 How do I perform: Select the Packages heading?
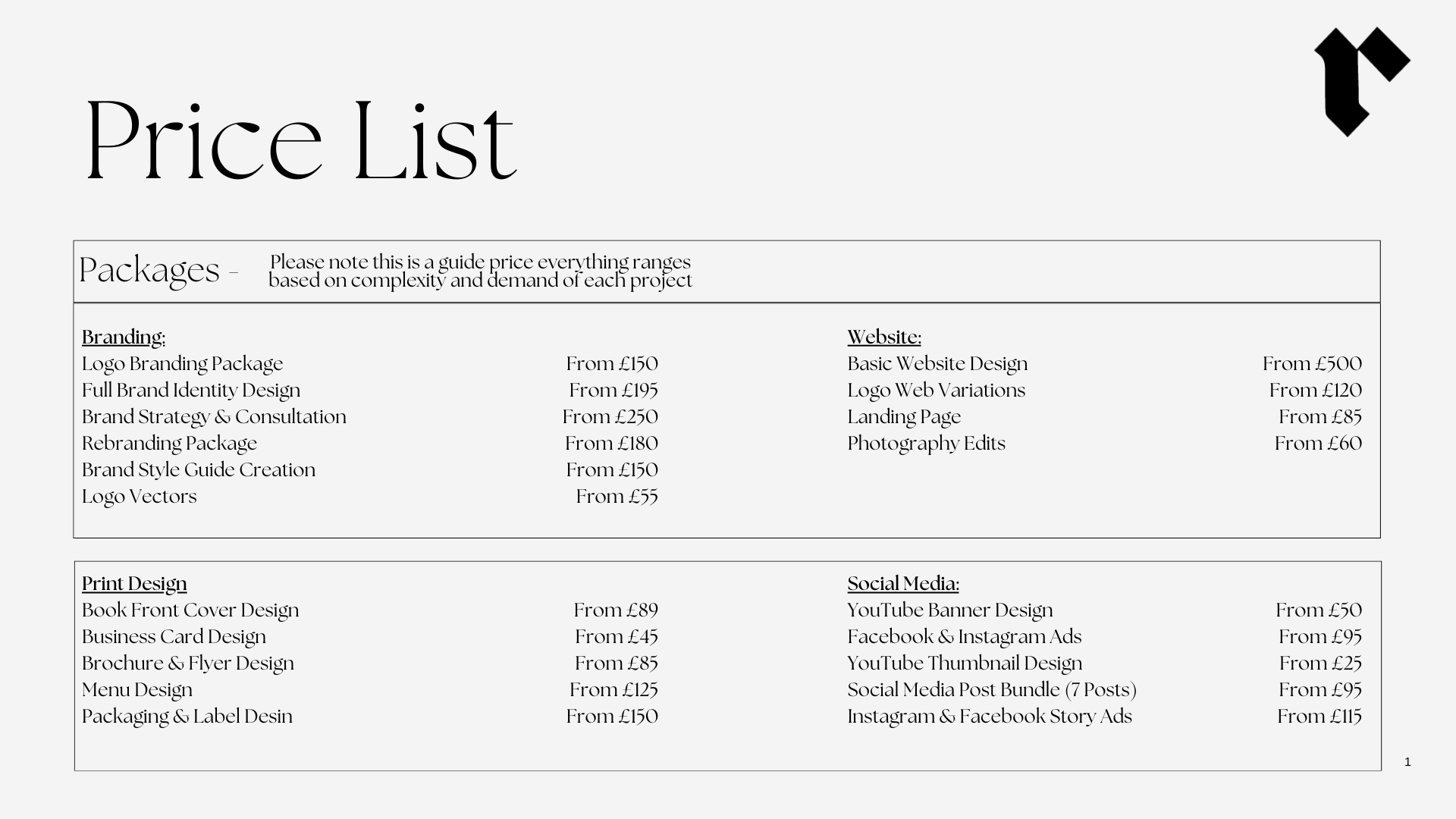149,270
